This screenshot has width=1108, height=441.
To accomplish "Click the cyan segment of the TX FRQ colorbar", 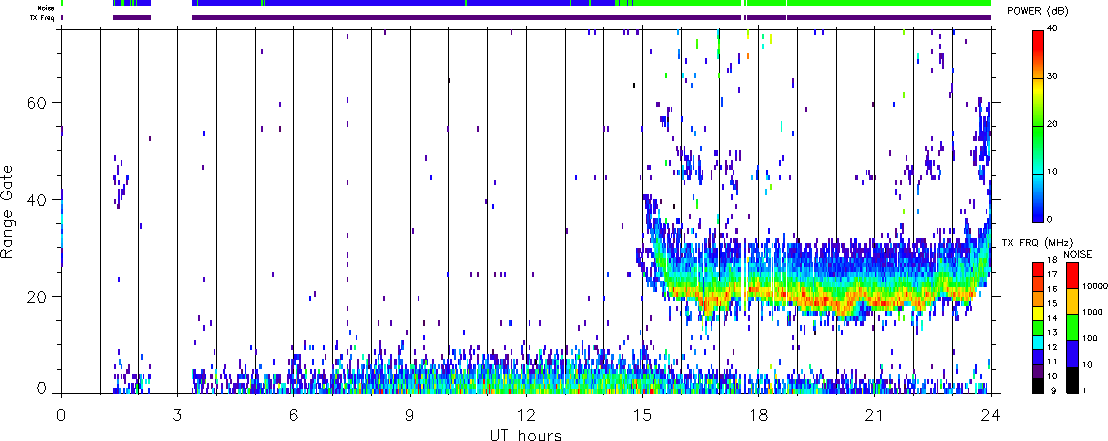I will 1037,342.
